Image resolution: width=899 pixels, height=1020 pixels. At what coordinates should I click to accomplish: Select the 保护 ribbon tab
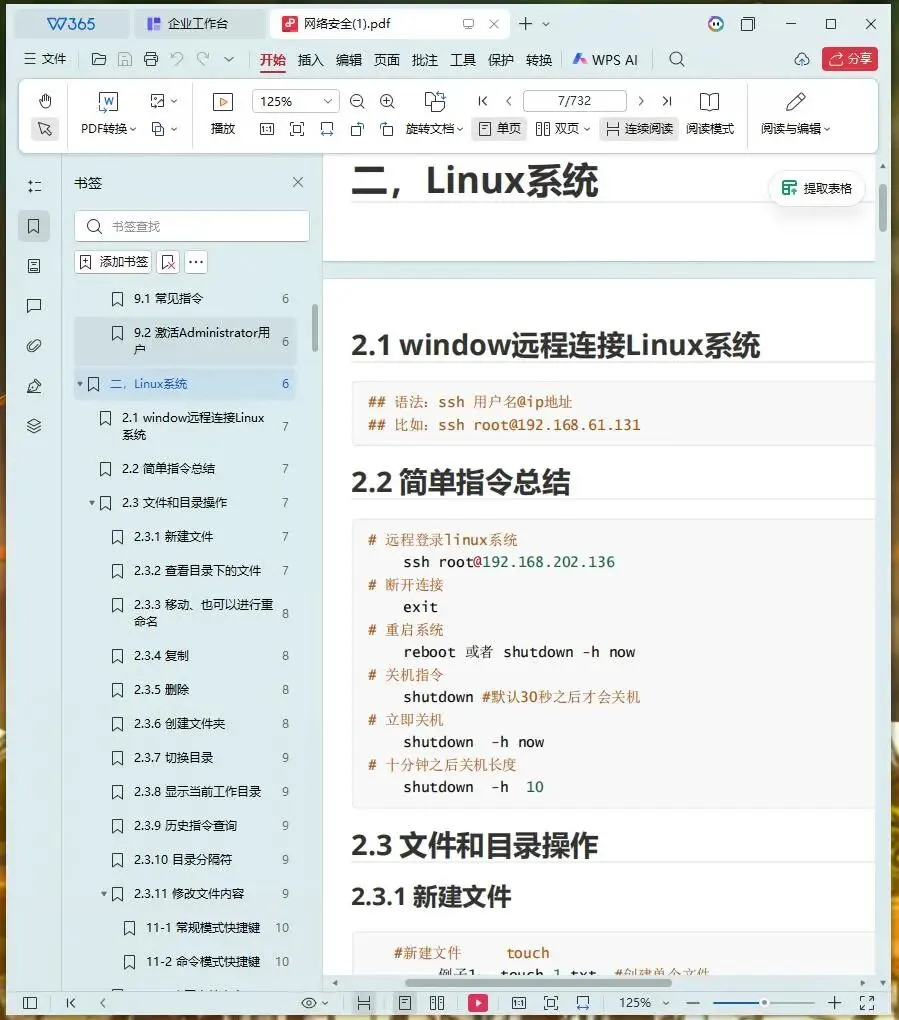coord(501,60)
